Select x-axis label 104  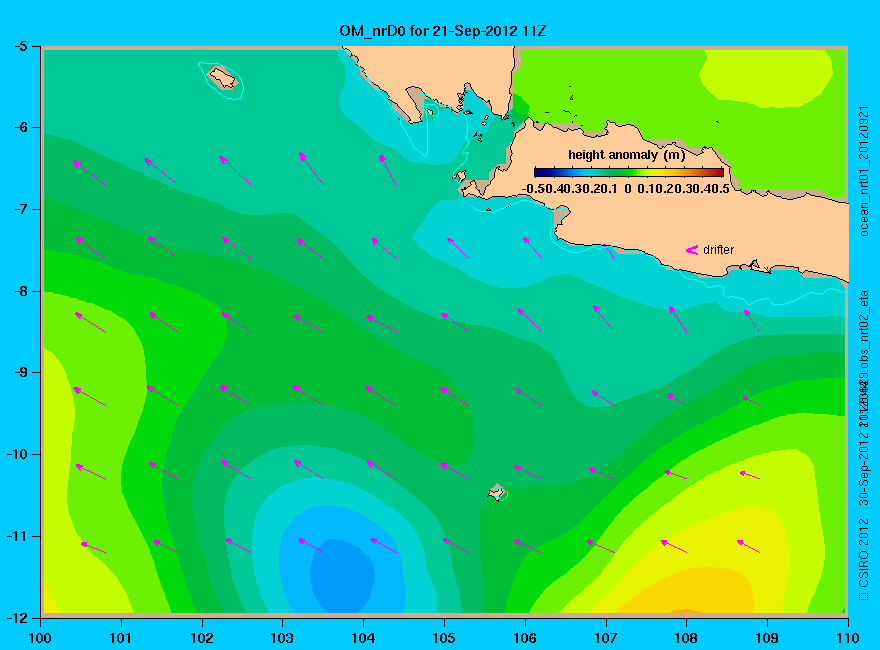click(363, 638)
